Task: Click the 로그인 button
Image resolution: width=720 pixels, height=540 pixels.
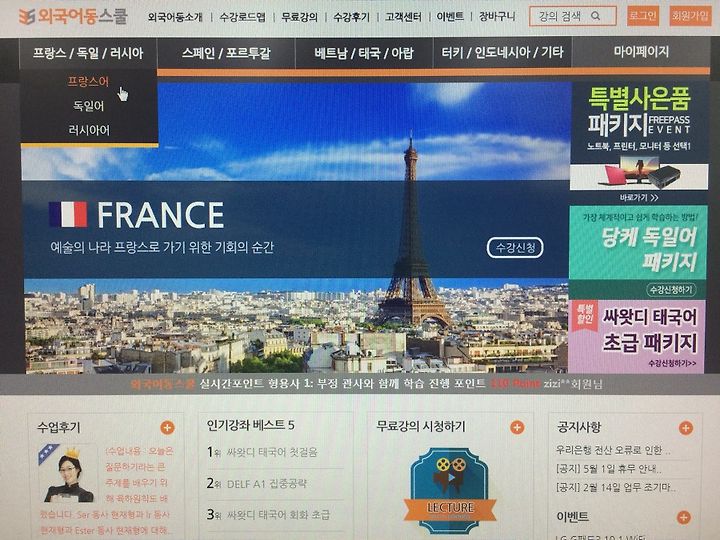Action: 642,16
